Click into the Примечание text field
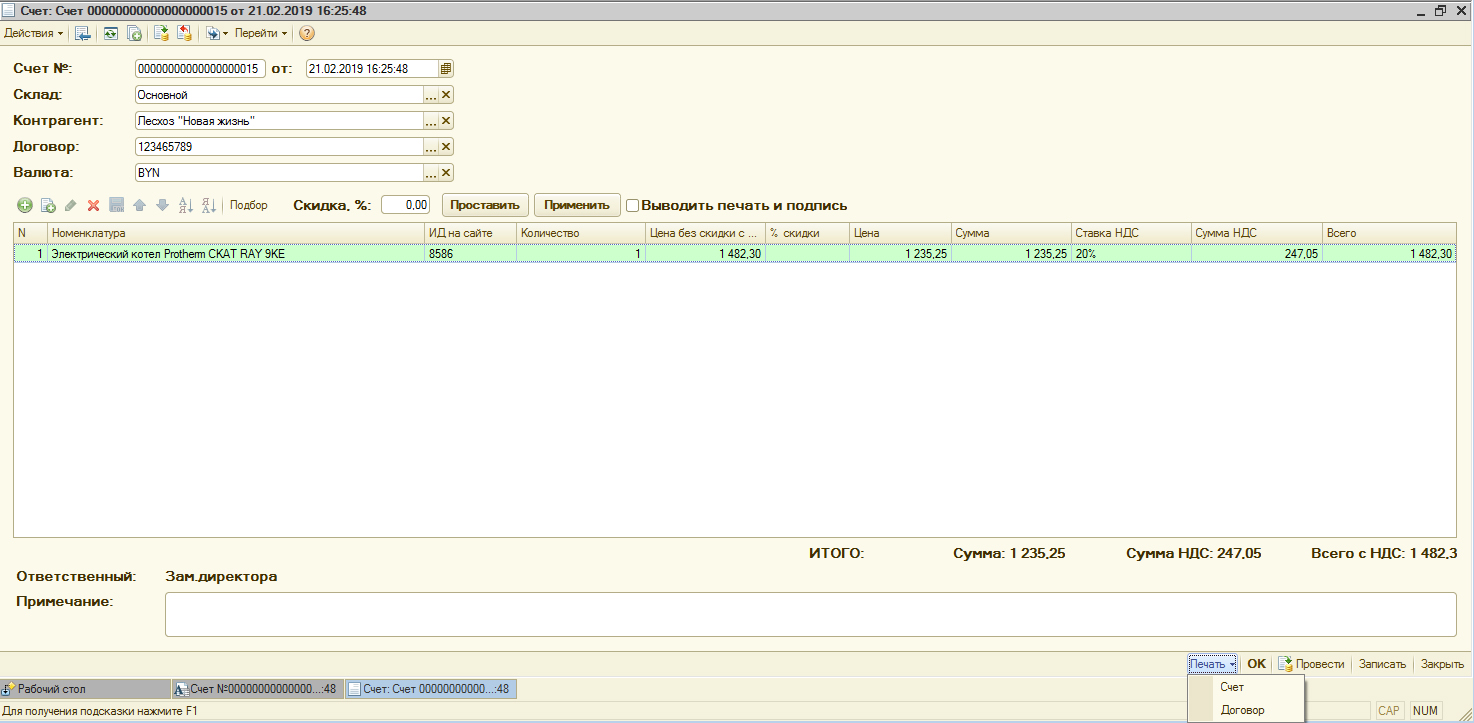The height and width of the screenshot is (723, 1474). tap(810, 614)
